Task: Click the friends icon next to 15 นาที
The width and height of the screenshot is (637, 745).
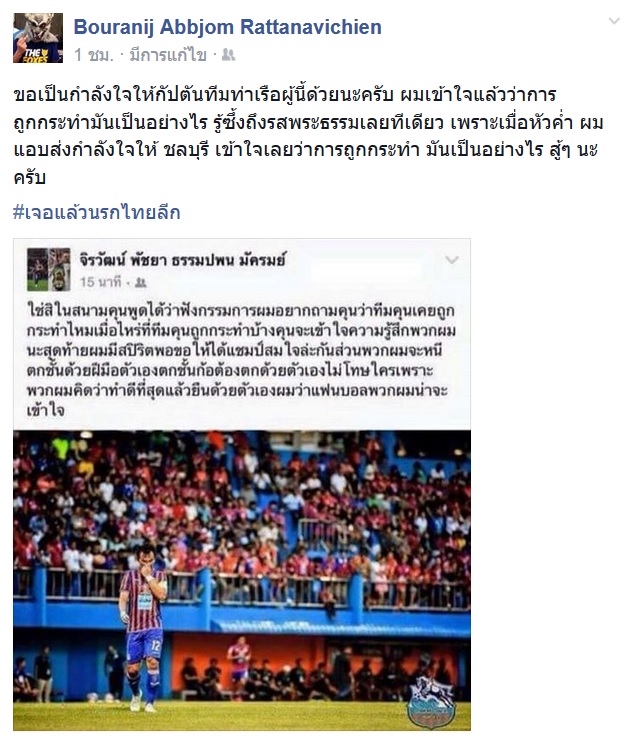Action: tap(141, 283)
